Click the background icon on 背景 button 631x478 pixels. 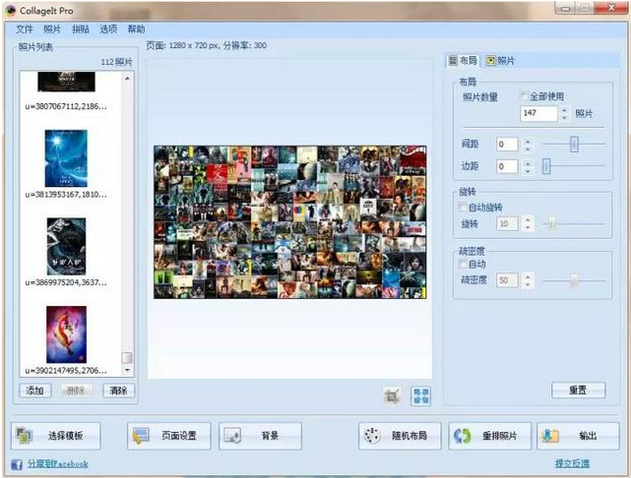[x=233, y=436]
